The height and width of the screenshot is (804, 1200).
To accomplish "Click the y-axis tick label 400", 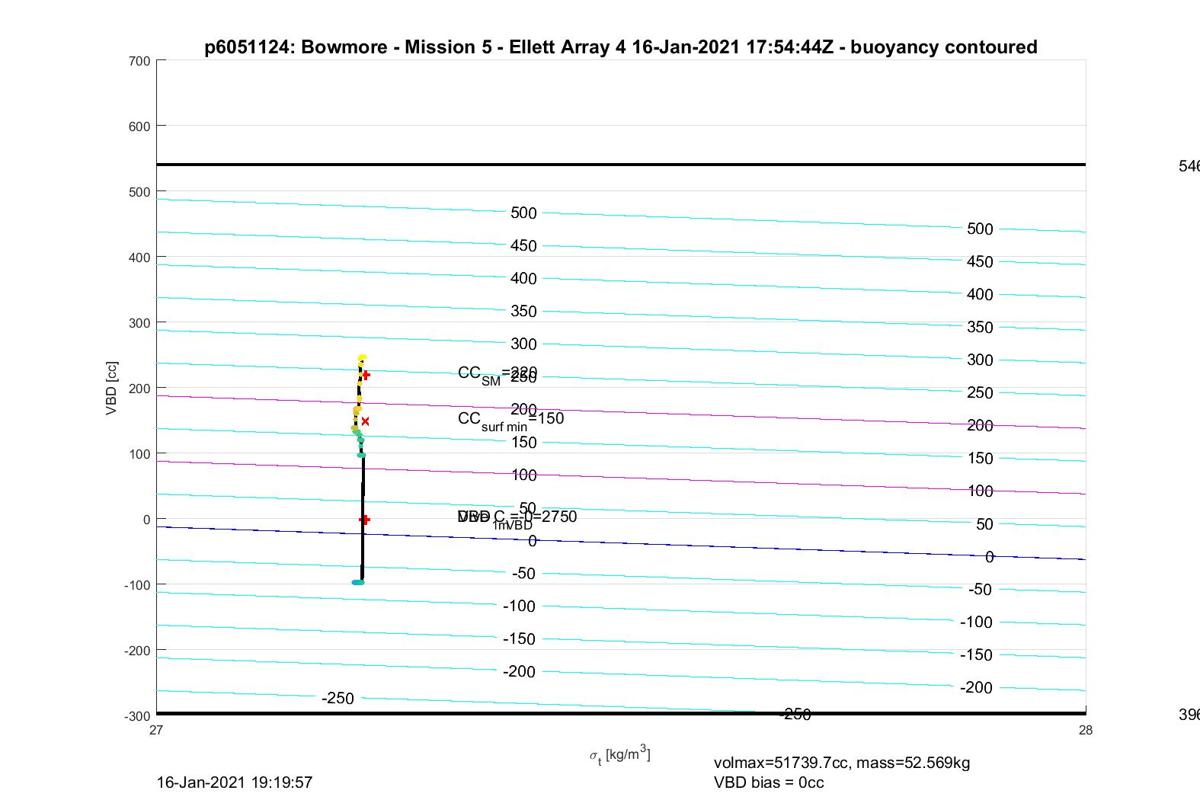I will pos(139,257).
